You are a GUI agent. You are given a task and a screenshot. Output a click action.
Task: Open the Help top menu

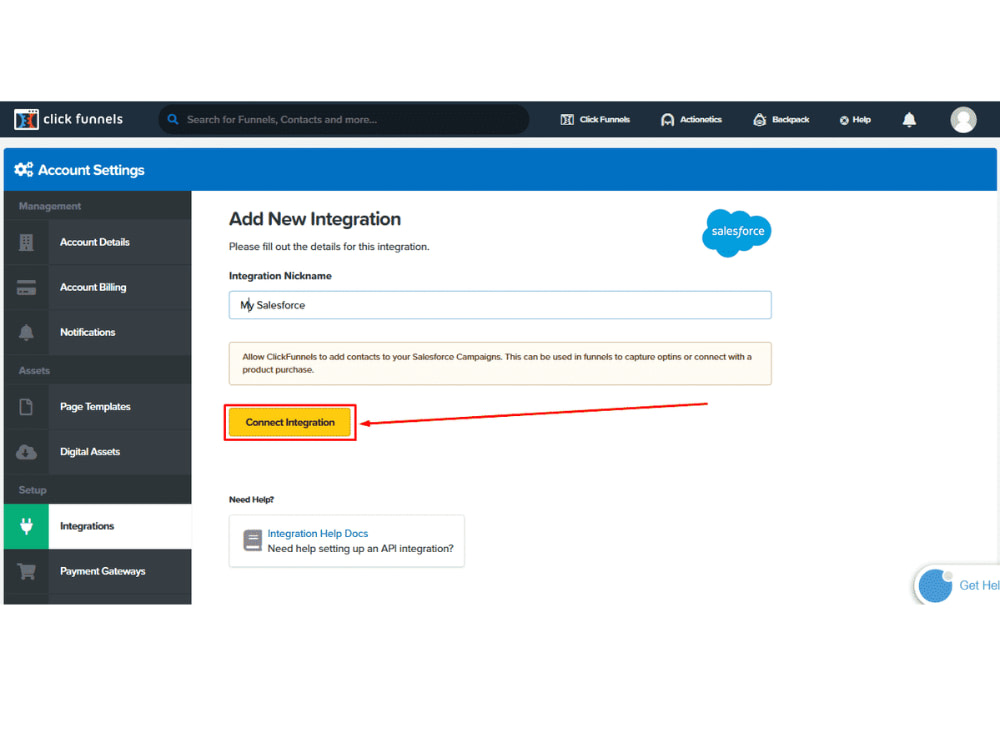tap(855, 119)
